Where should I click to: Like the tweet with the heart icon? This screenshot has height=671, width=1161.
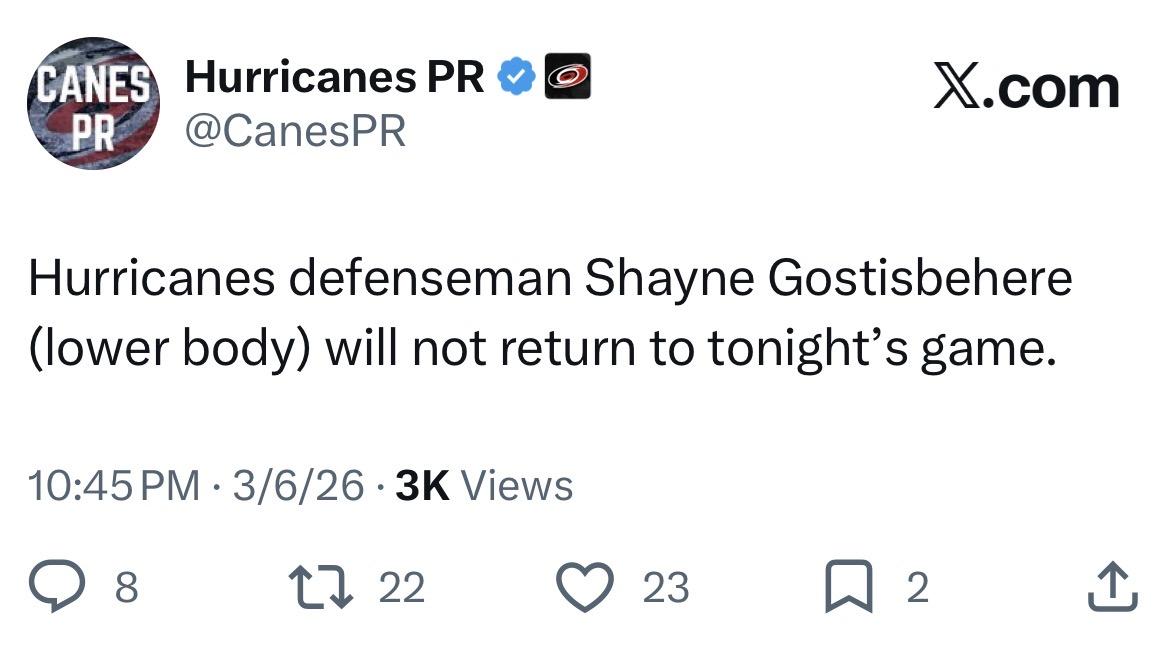(583, 588)
